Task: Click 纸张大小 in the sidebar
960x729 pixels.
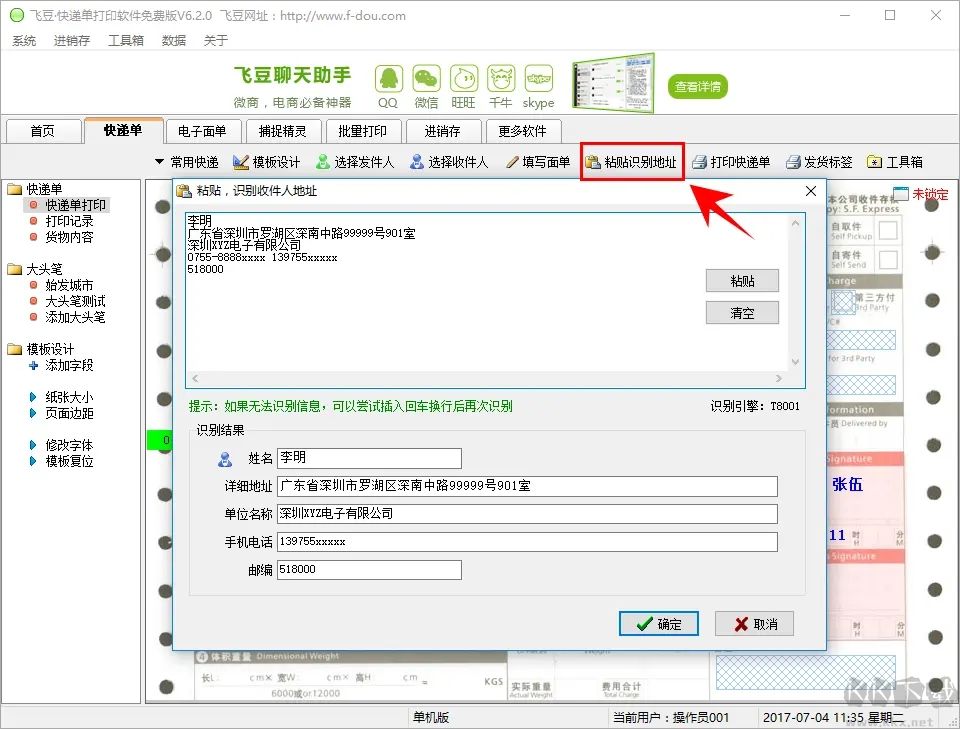Action: [62, 397]
